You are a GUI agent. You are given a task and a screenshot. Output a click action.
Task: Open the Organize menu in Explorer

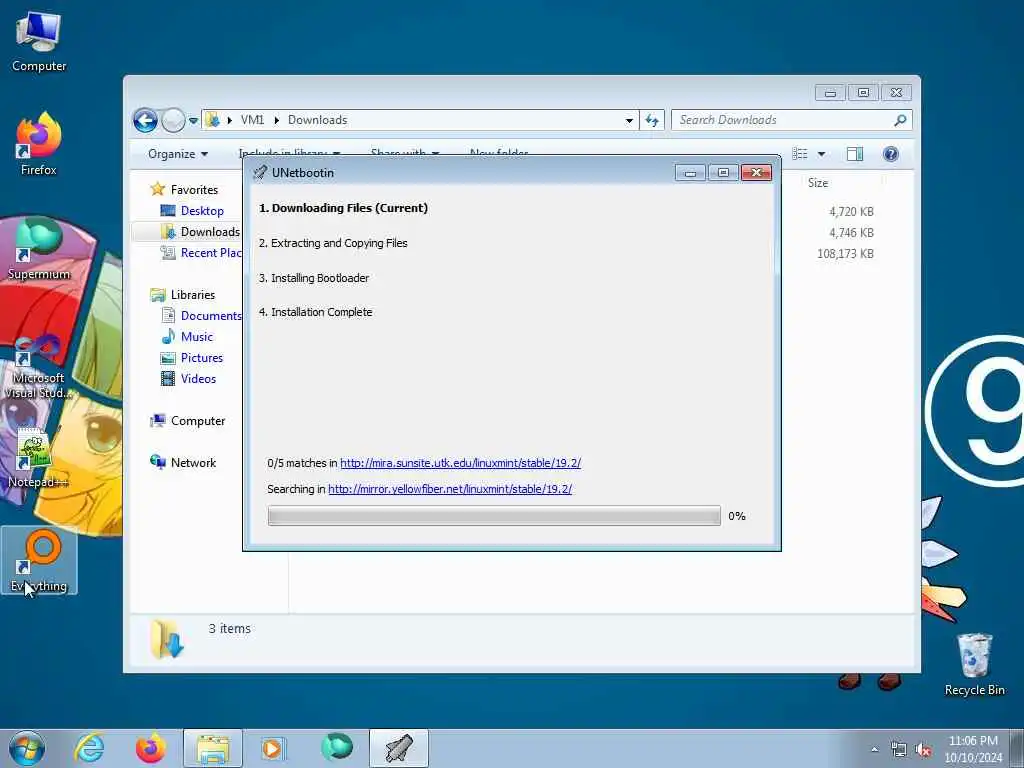178,154
